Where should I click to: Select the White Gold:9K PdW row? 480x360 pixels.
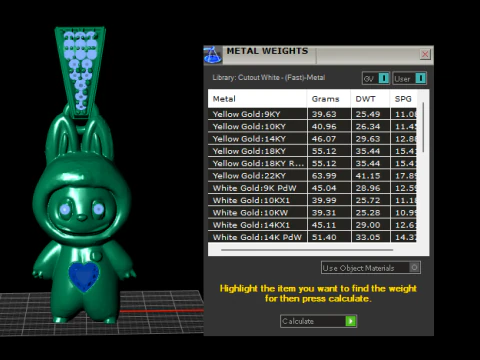pyautogui.click(x=312, y=188)
